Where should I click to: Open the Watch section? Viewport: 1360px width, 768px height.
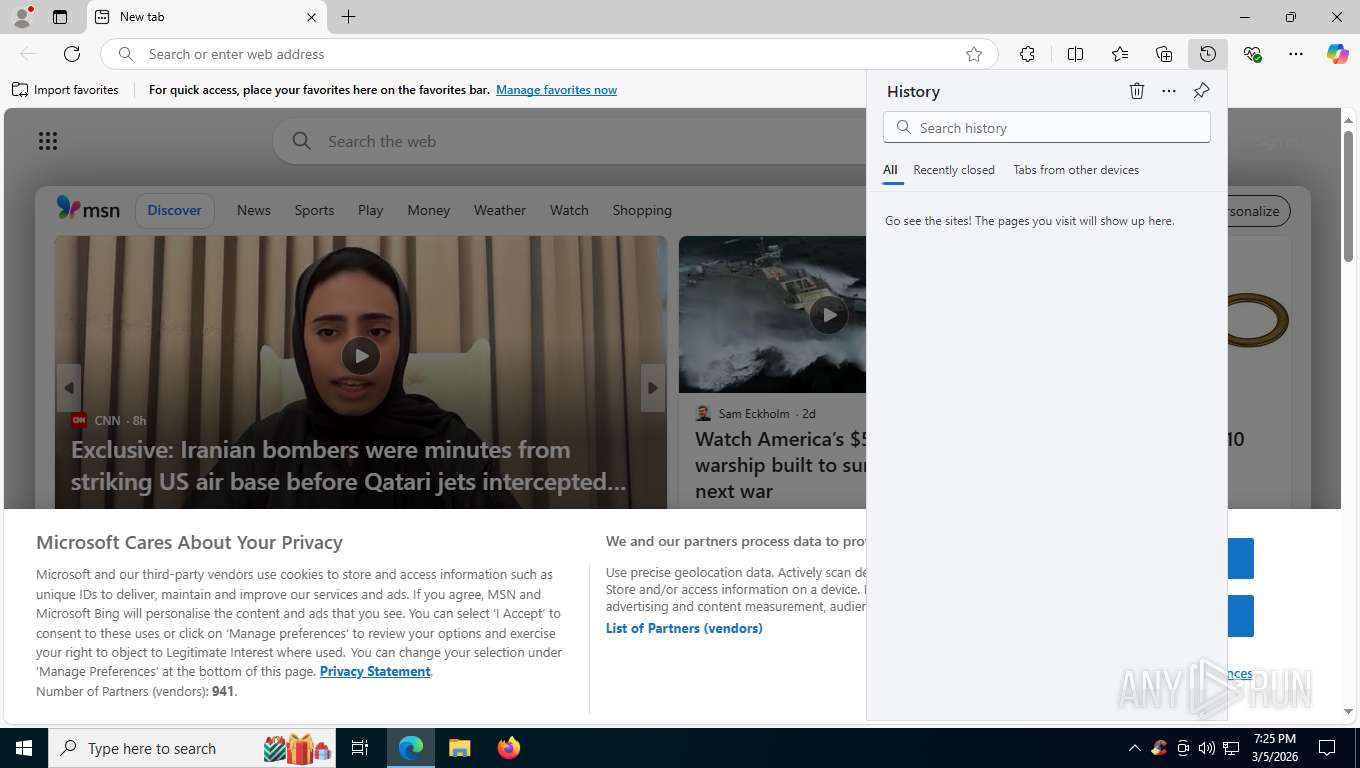click(x=569, y=210)
